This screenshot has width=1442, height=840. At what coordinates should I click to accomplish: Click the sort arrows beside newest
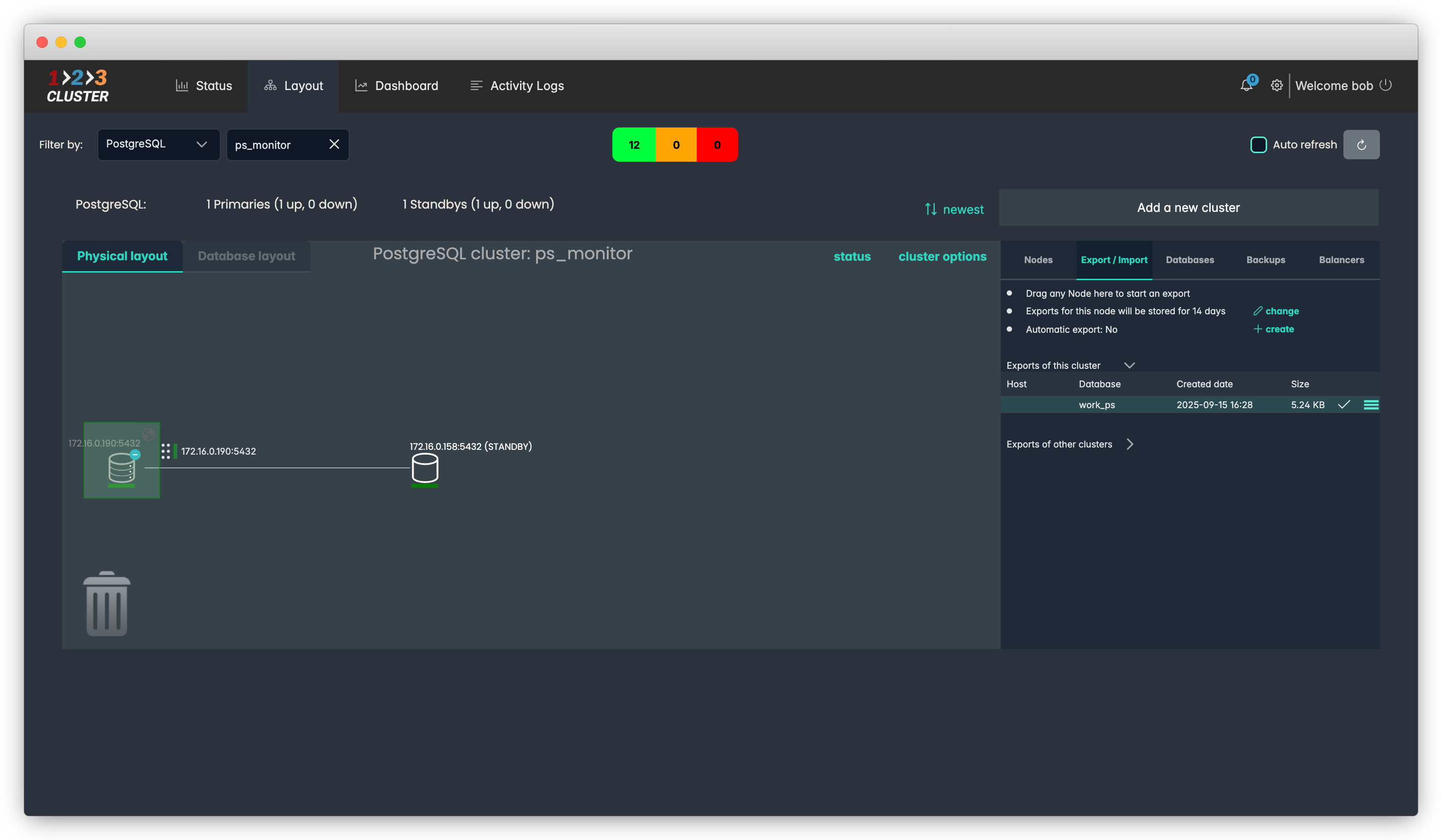point(931,210)
